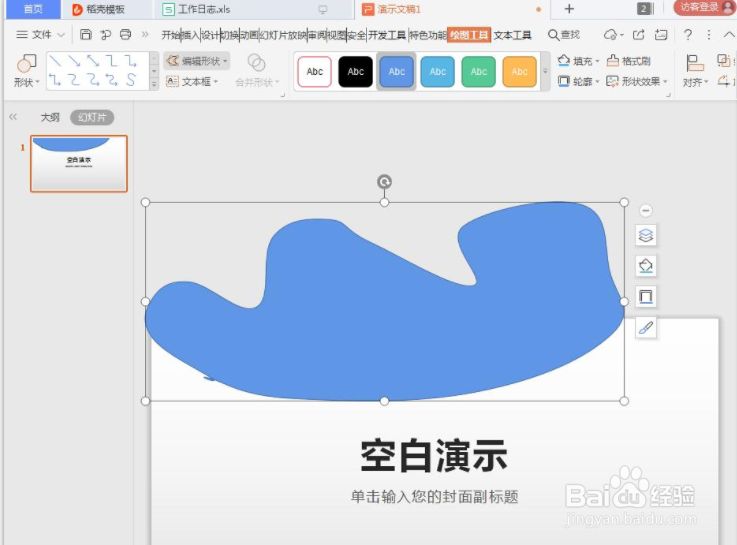The height and width of the screenshot is (545, 737).
Task: Add a new tab with plus button
Action: point(569,8)
